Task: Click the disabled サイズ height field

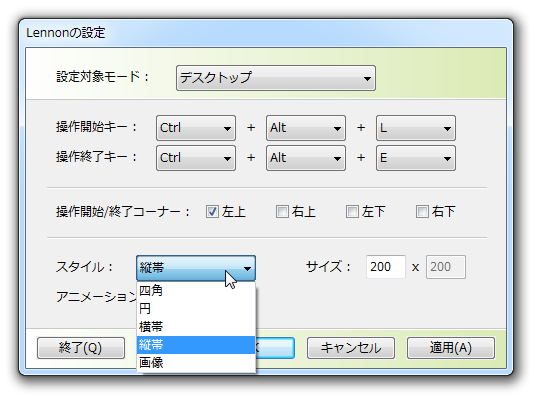Action: coord(446,267)
